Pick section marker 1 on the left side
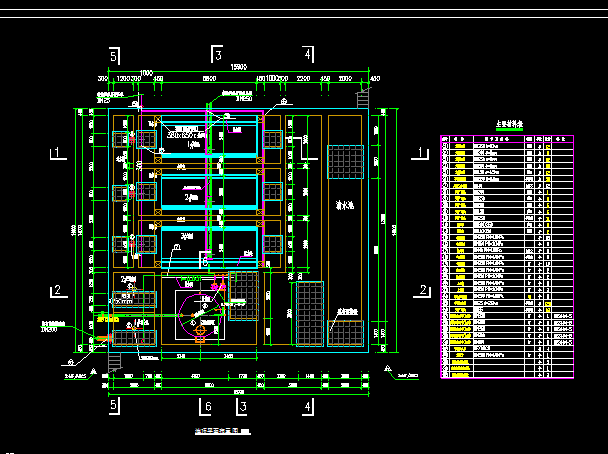608x454 pixels. coord(58,154)
